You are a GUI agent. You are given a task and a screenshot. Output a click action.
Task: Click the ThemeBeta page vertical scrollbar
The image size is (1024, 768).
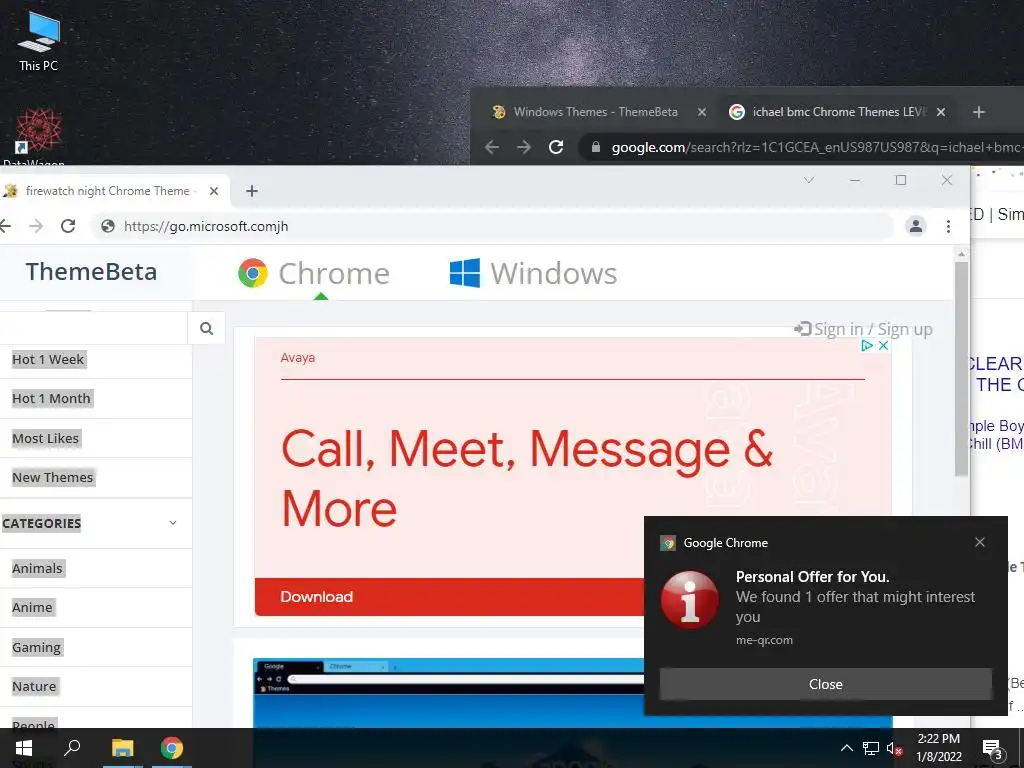tap(961, 369)
